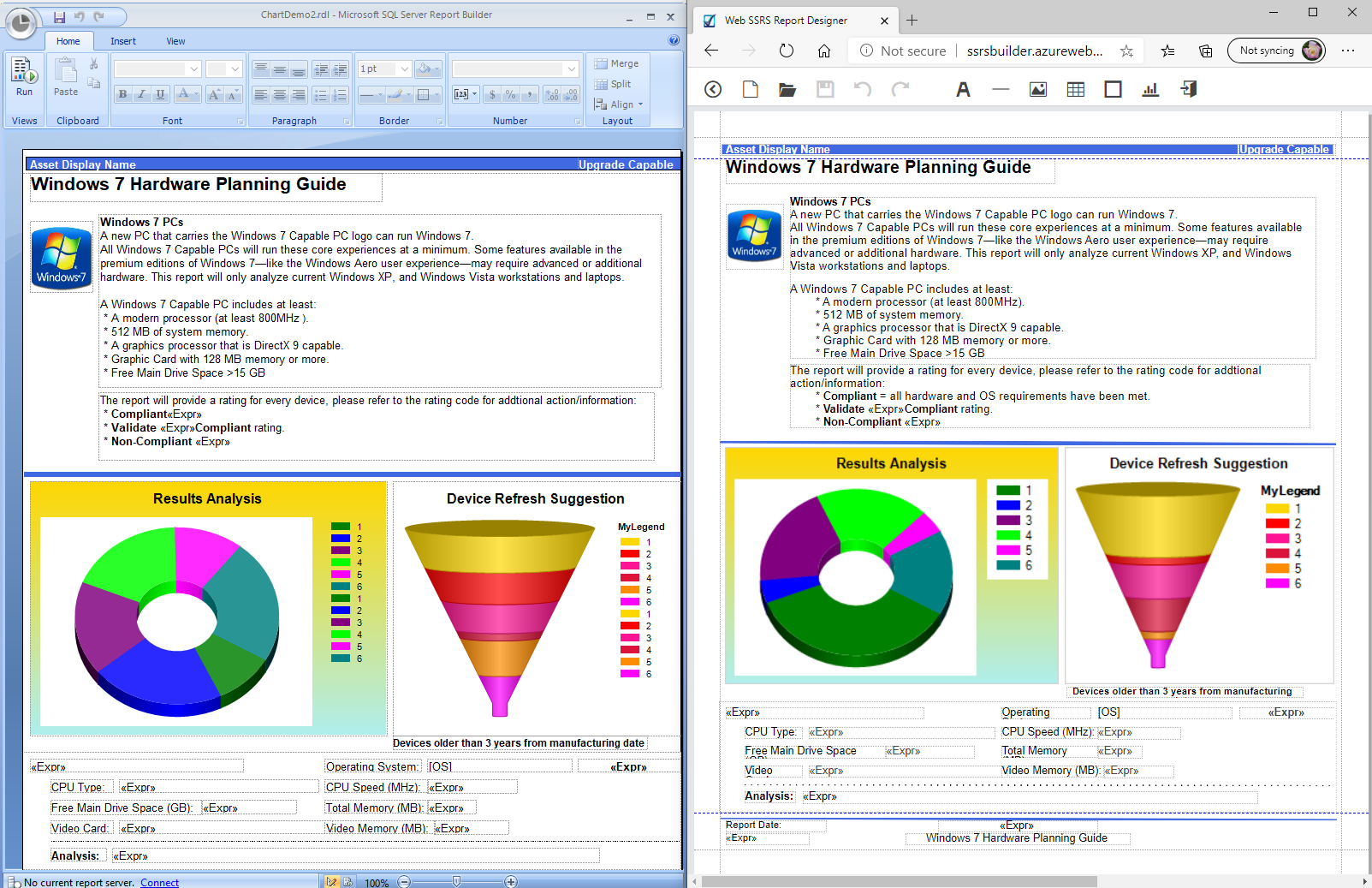1372x888 pixels.
Task: Toggle Bold formatting in Font group
Action: [x=122, y=94]
